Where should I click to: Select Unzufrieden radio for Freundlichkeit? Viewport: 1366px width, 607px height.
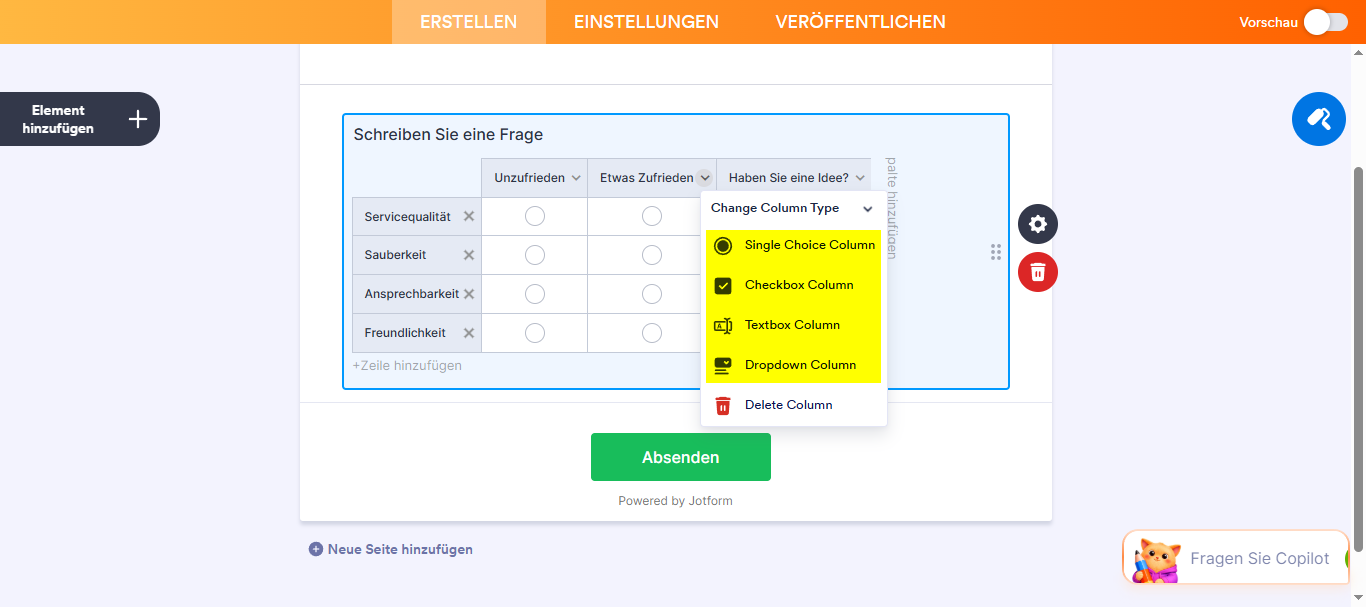tap(535, 333)
